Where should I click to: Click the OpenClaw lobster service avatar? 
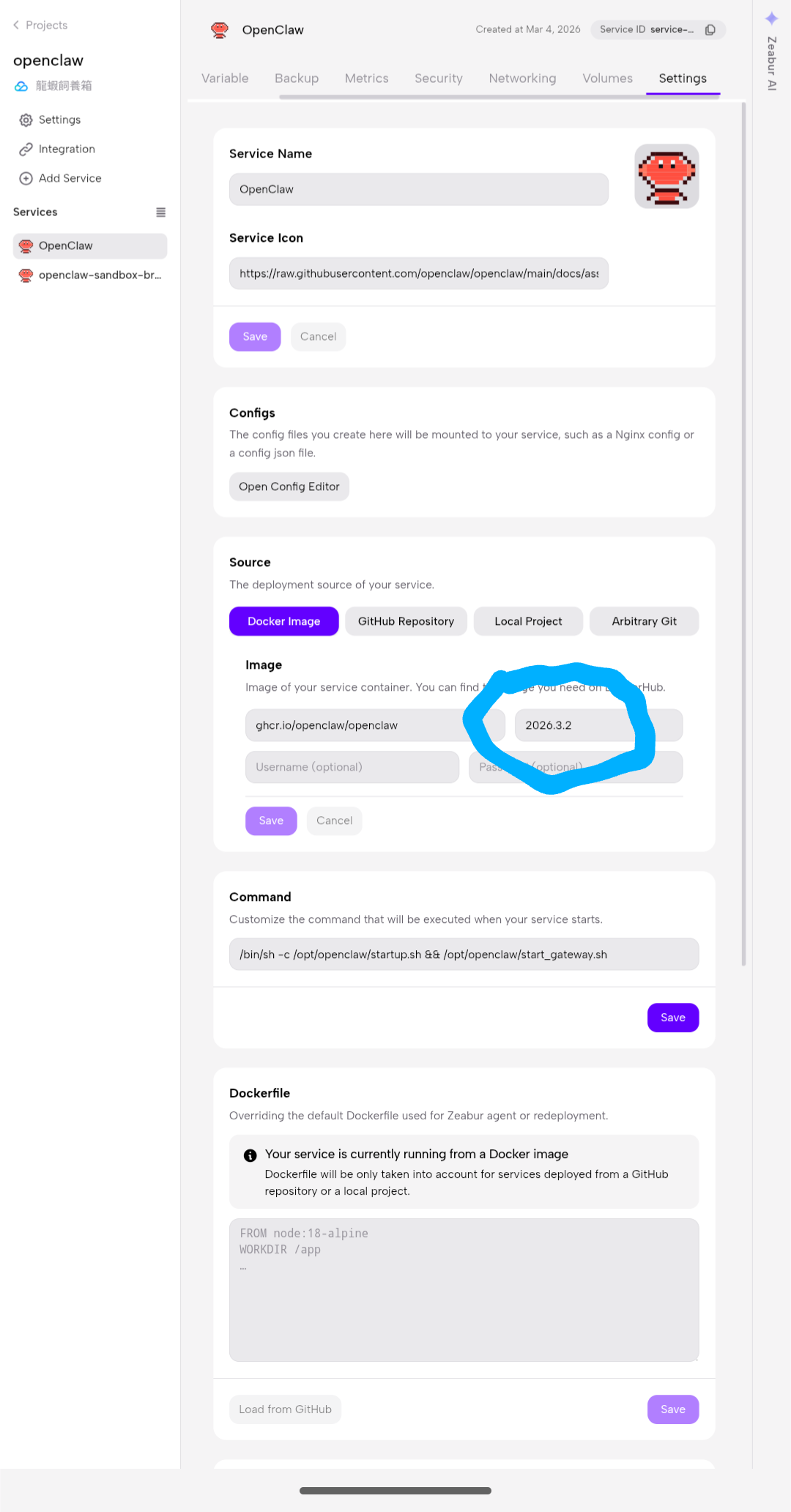666,177
